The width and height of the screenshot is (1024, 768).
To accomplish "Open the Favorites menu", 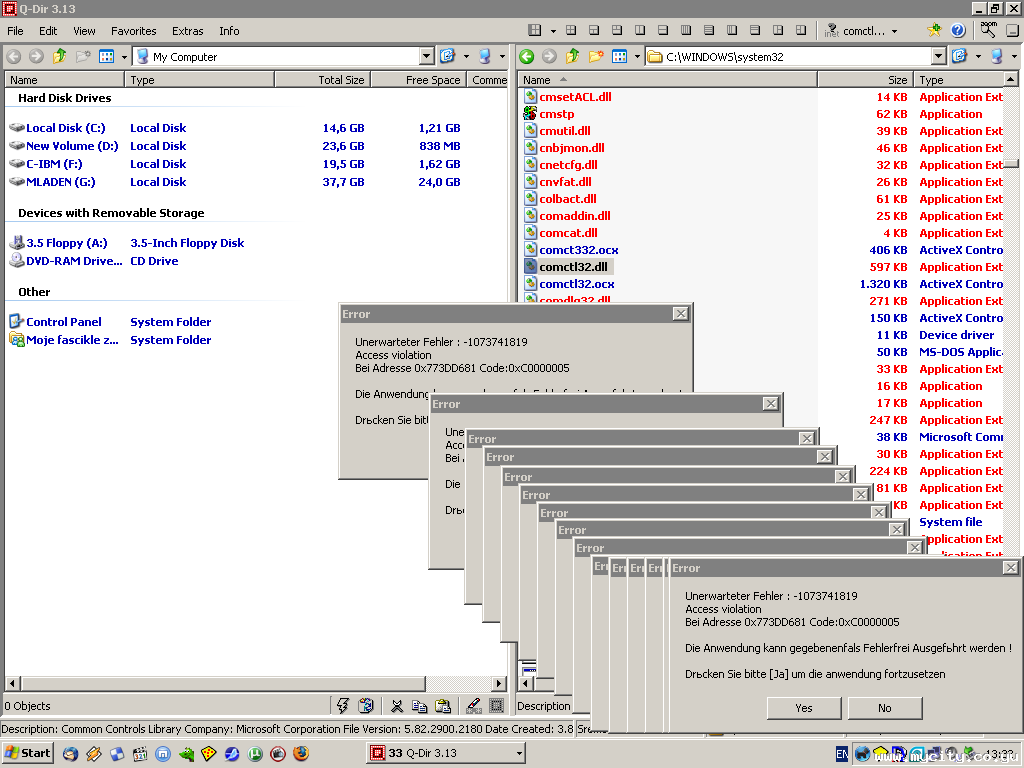I will click(133, 31).
